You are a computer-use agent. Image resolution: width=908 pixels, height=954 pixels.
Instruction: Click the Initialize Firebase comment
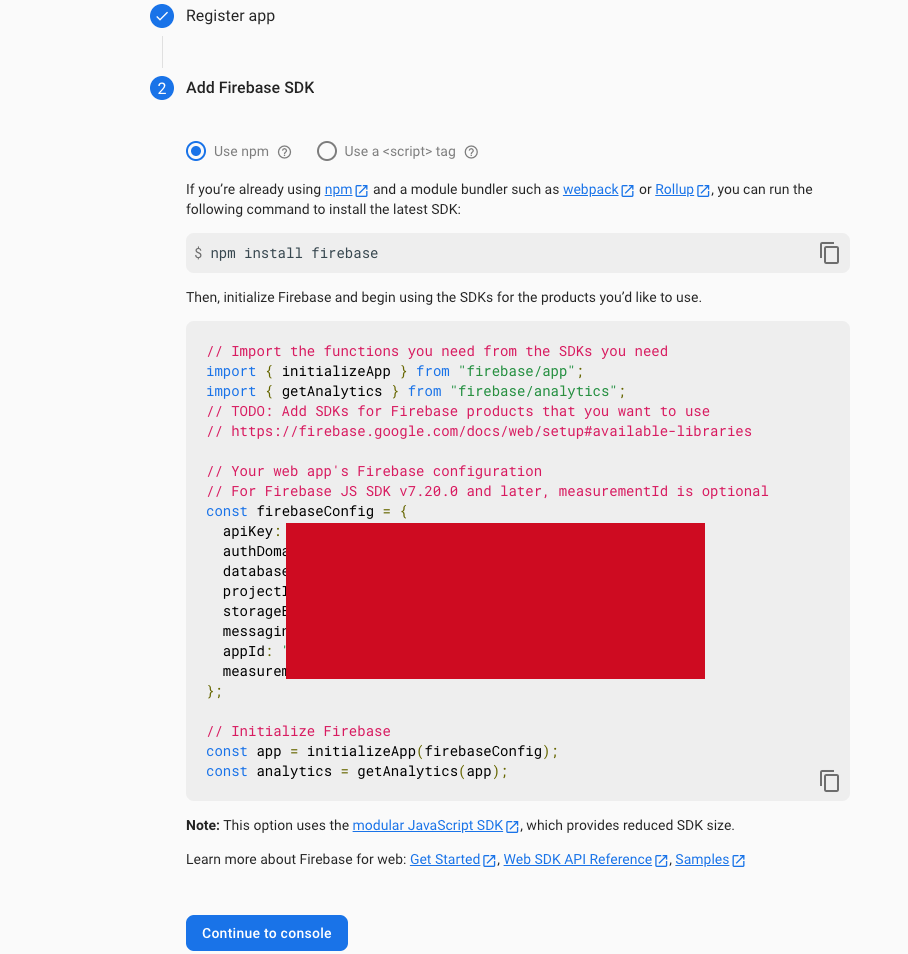(298, 731)
